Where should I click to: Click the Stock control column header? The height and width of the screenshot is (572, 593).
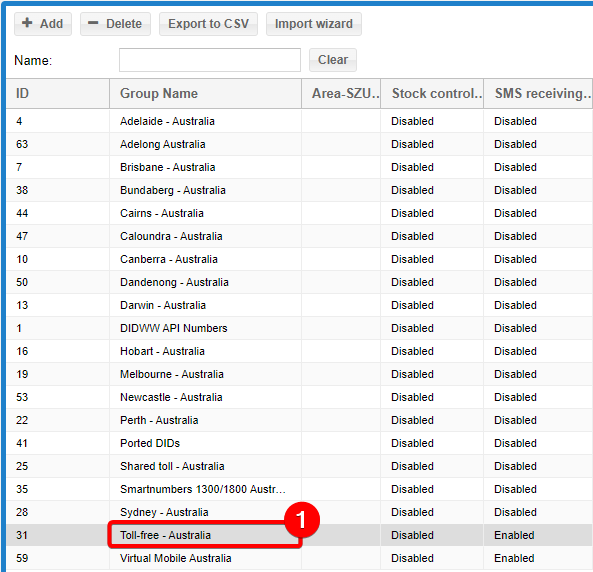coord(432,93)
